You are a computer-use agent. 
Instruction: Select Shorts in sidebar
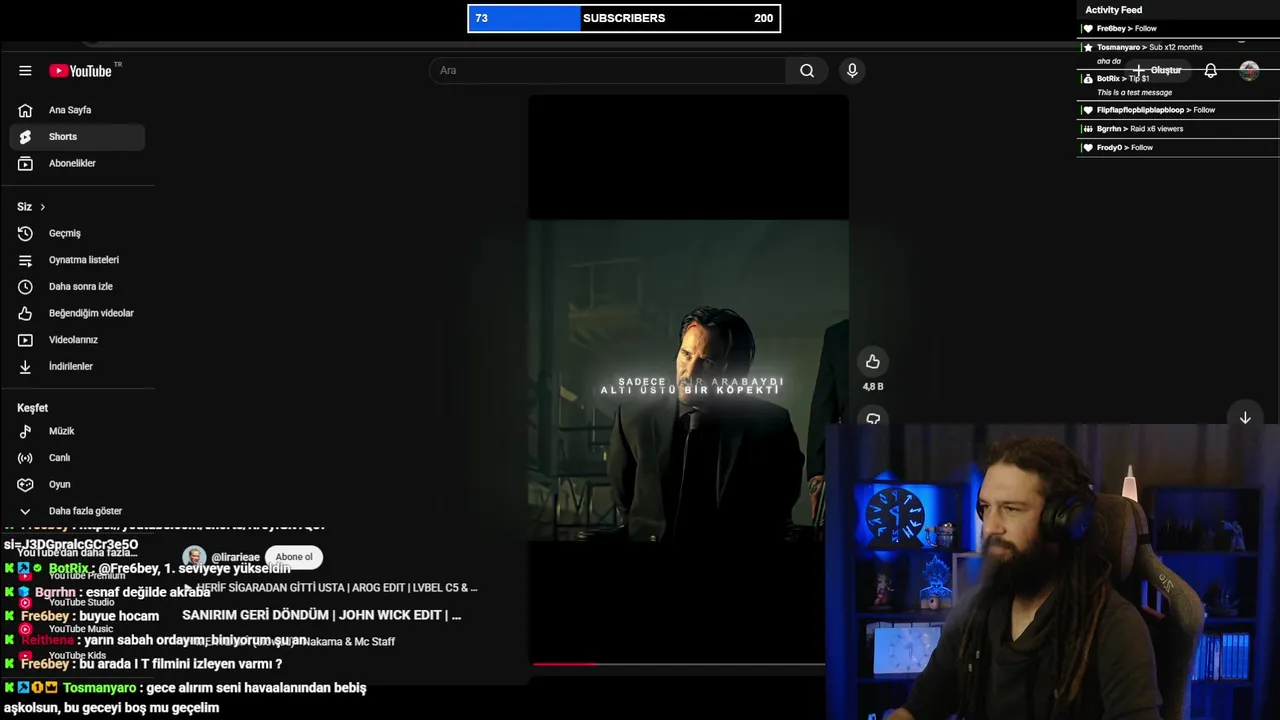click(78, 137)
